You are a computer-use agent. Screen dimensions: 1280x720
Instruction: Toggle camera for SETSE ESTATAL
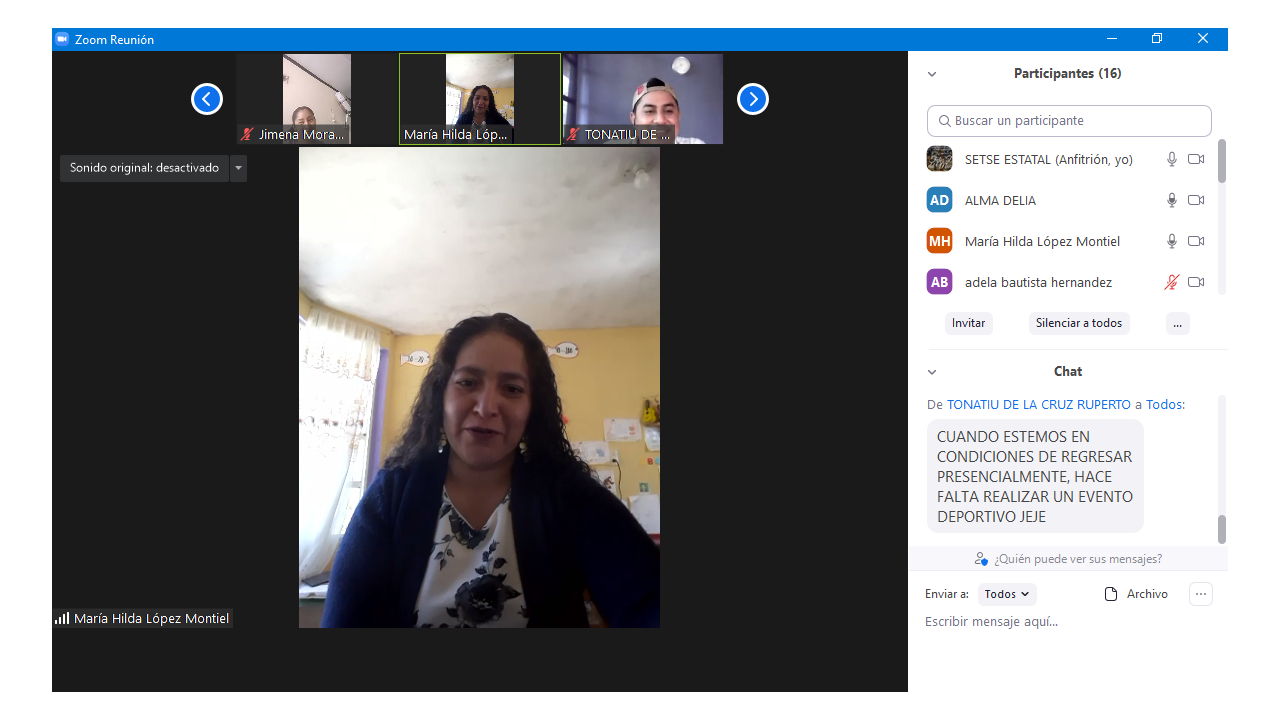tap(1196, 159)
